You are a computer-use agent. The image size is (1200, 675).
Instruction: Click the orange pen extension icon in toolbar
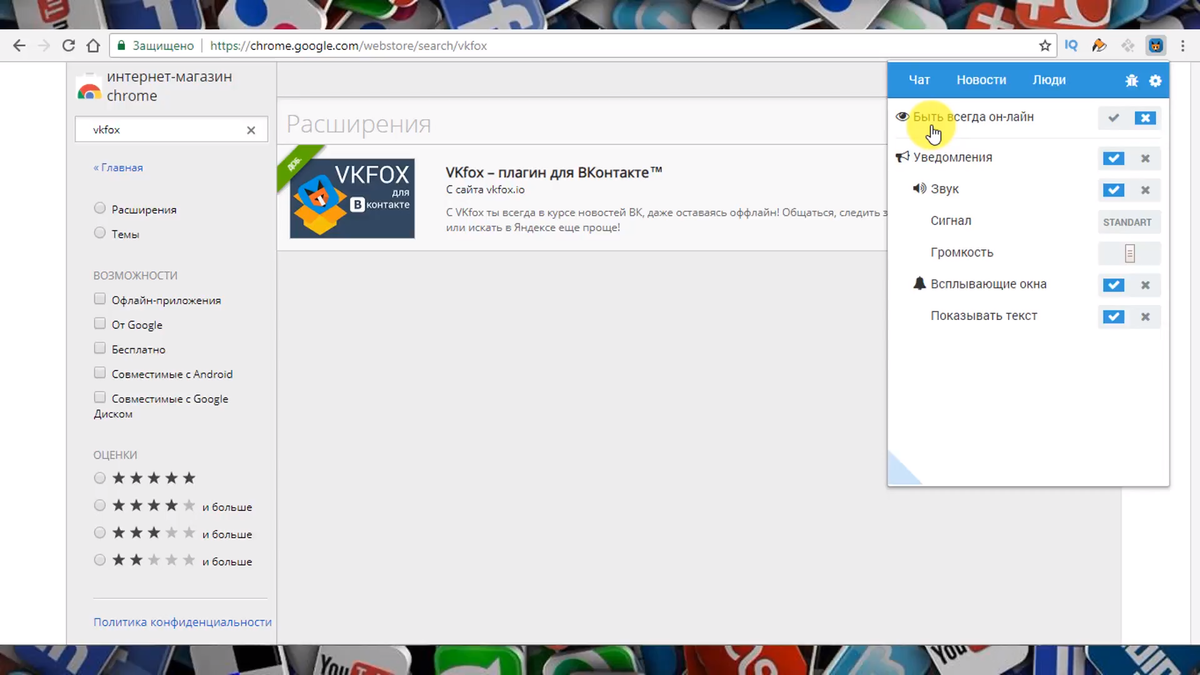tap(1099, 45)
